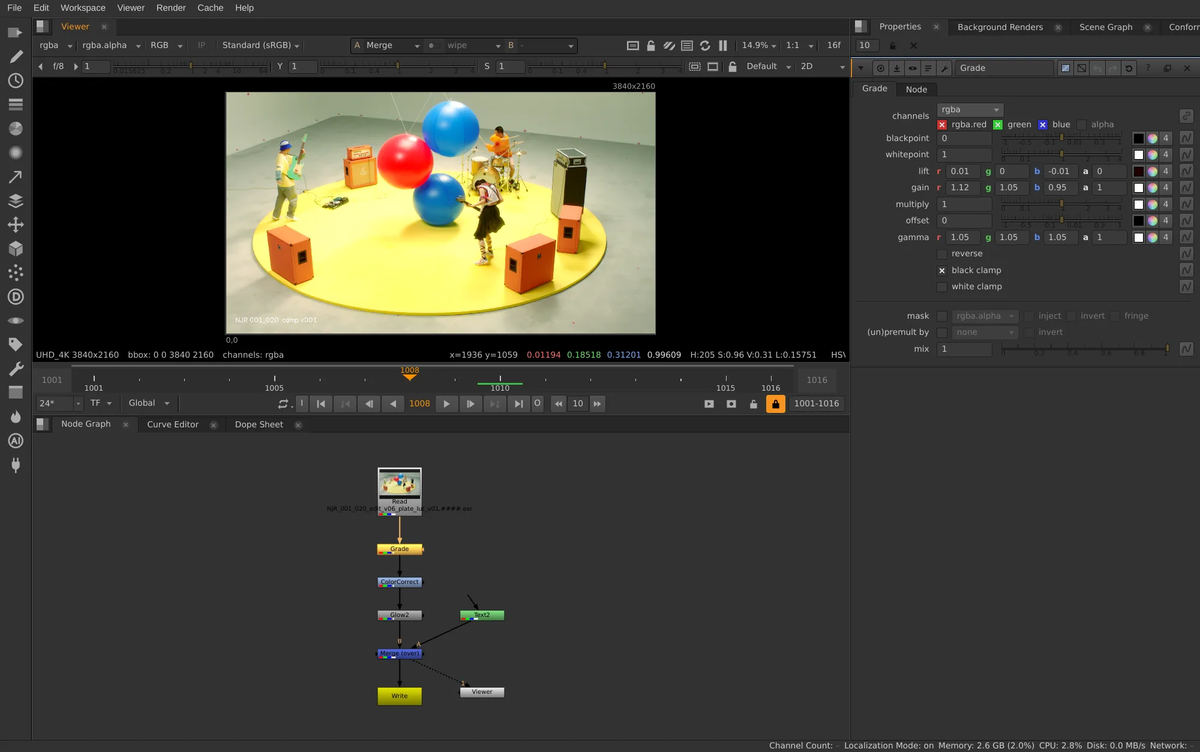The width and height of the screenshot is (1200, 752).
Task: Toggle the green channel checkbox
Action: [998, 125]
